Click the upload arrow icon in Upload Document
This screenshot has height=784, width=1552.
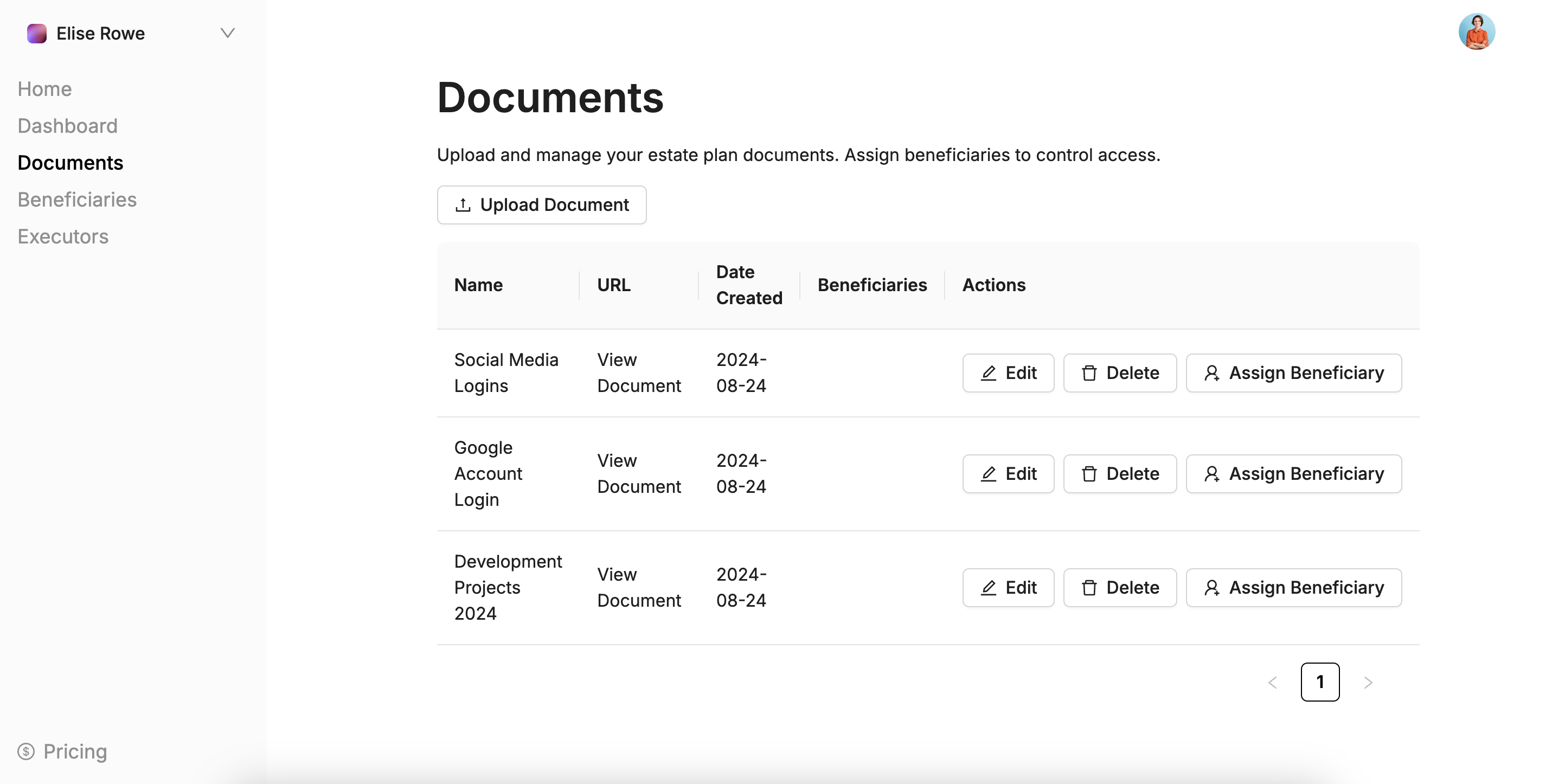click(x=463, y=205)
